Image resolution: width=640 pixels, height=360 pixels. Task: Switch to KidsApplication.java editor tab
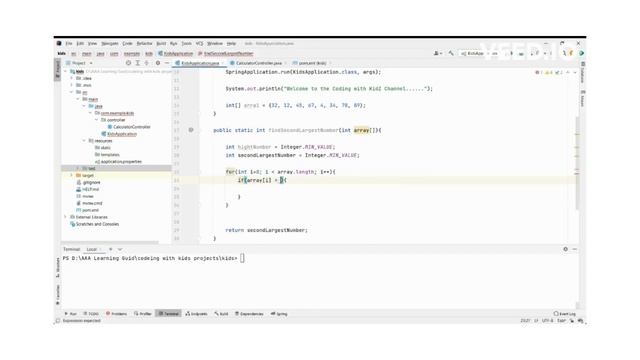pyautogui.click(x=200, y=63)
